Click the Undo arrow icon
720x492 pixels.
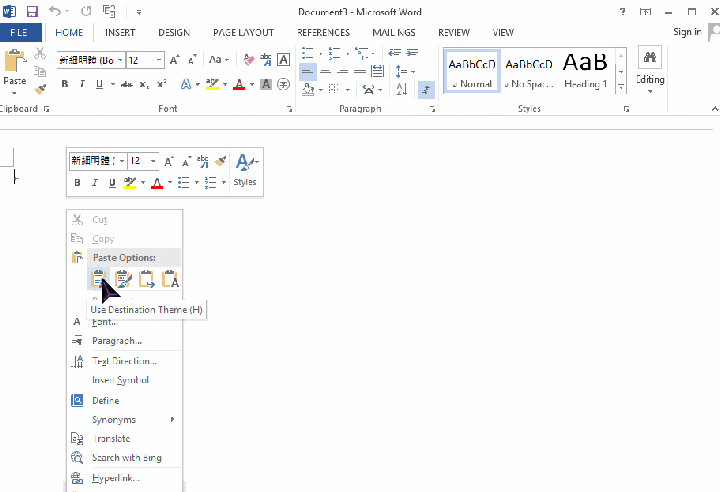tap(55, 11)
